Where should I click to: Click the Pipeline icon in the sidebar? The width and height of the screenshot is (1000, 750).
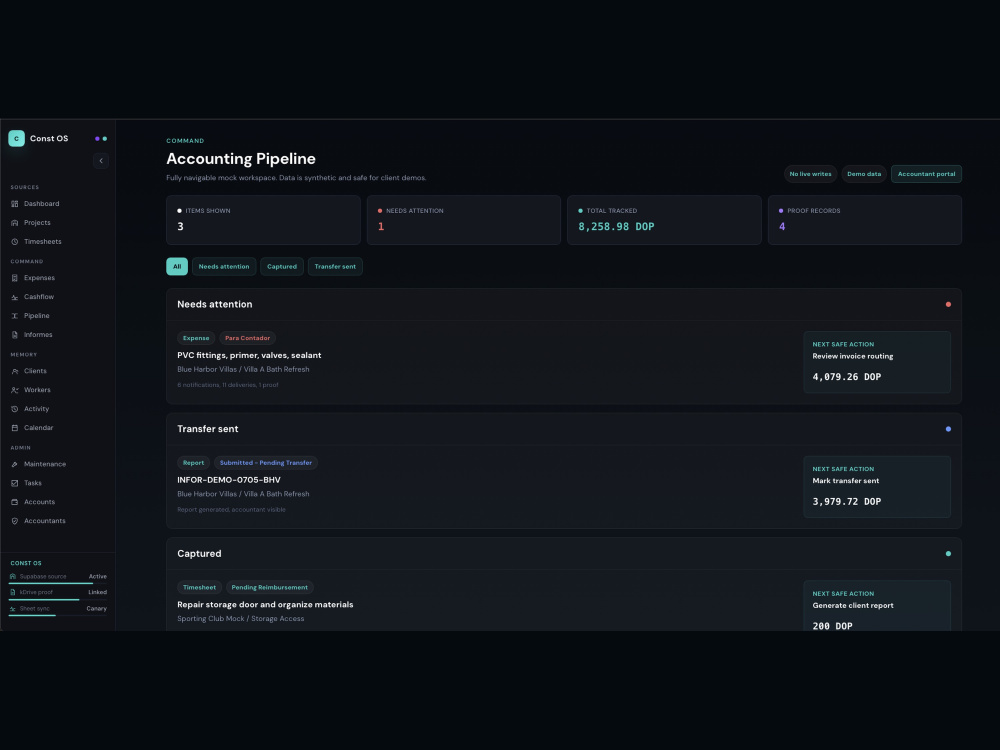click(15, 316)
